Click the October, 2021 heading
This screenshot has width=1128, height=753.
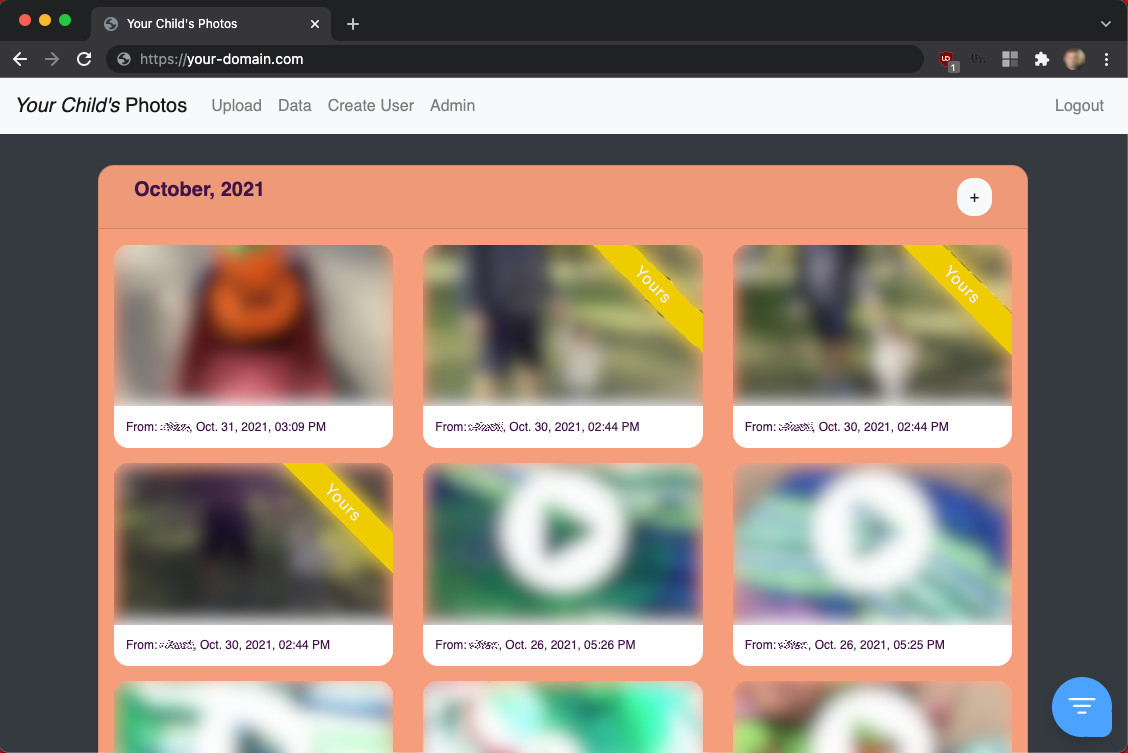pyautogui.click(x=199, y=189)
